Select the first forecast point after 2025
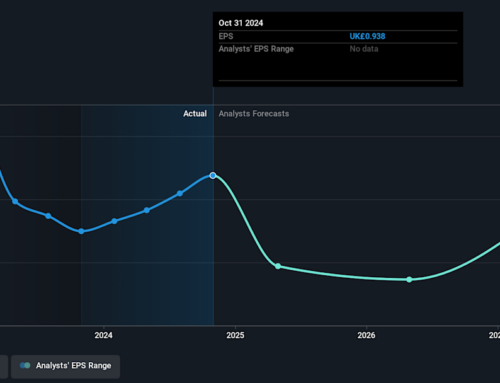The width and height of the screenshot is (500, 383). (x=278, y=266)
